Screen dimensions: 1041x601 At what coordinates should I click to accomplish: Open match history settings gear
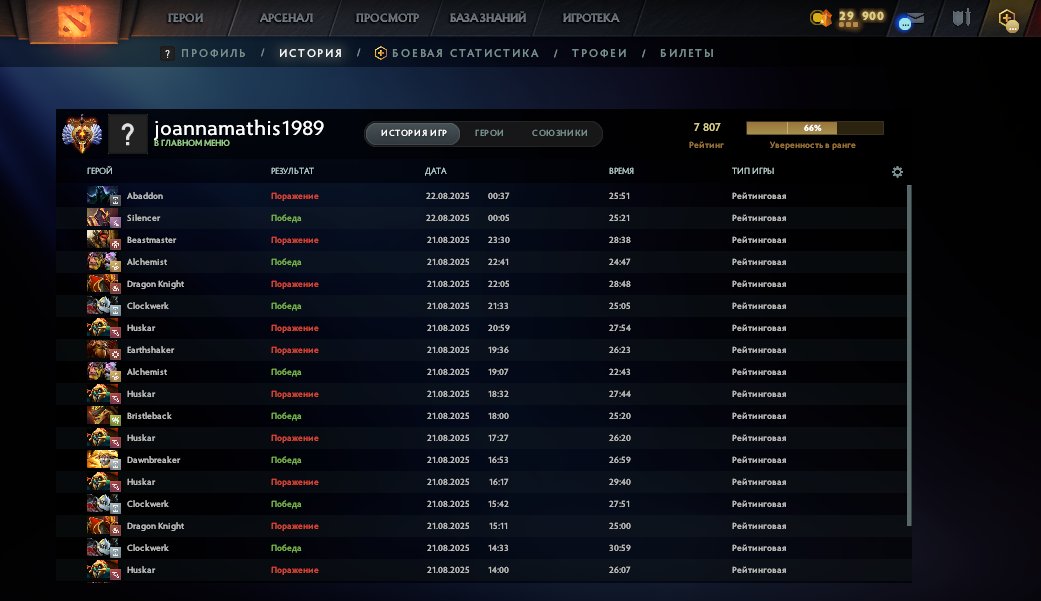coord(897,172)
